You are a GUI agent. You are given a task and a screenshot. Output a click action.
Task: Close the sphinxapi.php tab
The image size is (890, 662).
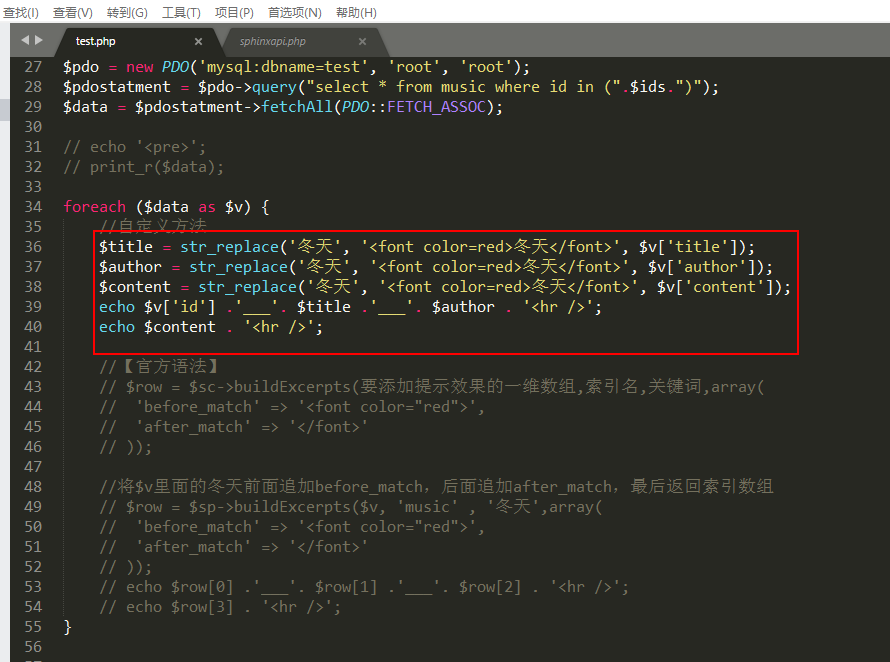click(x=362, y=42)
